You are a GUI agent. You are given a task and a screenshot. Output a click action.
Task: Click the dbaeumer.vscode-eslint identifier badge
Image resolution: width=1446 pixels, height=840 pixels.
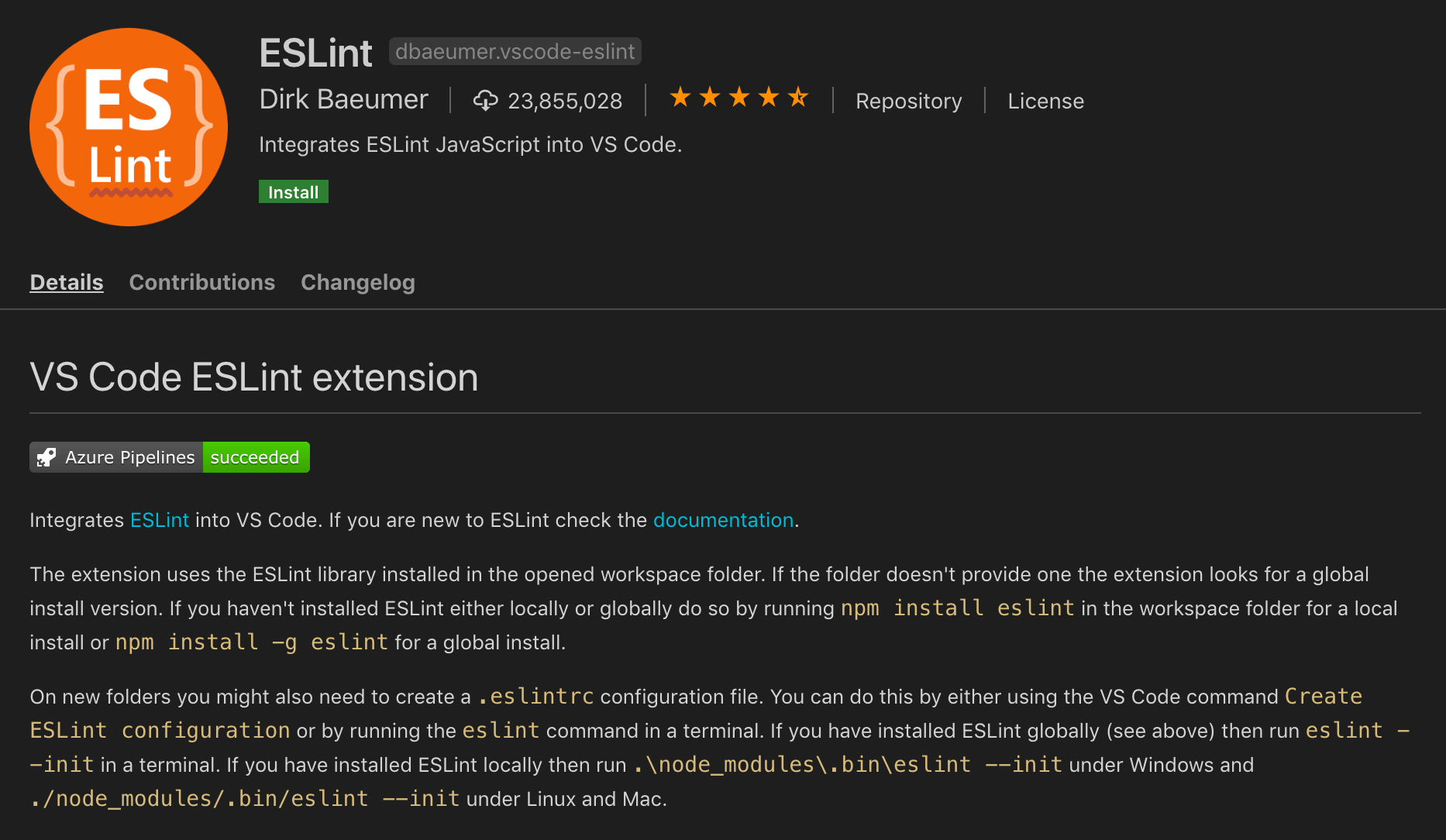coord(515,51)
